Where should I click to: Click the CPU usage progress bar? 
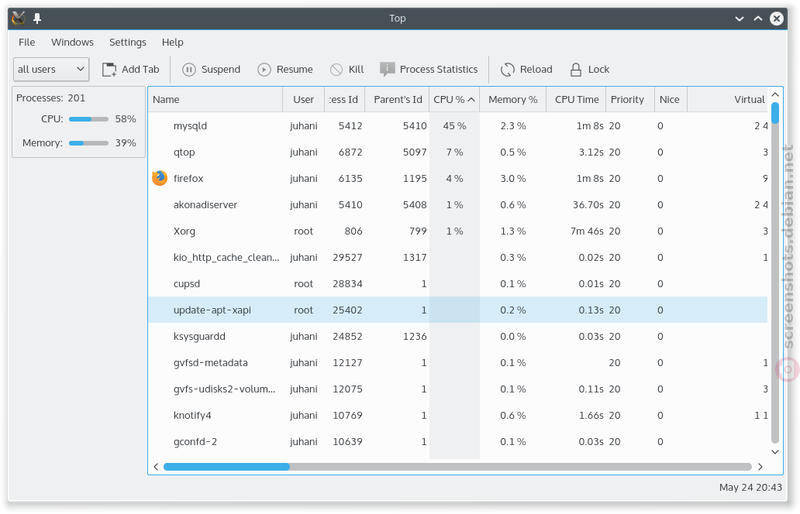pyautogui.click(x=89, y=119)
